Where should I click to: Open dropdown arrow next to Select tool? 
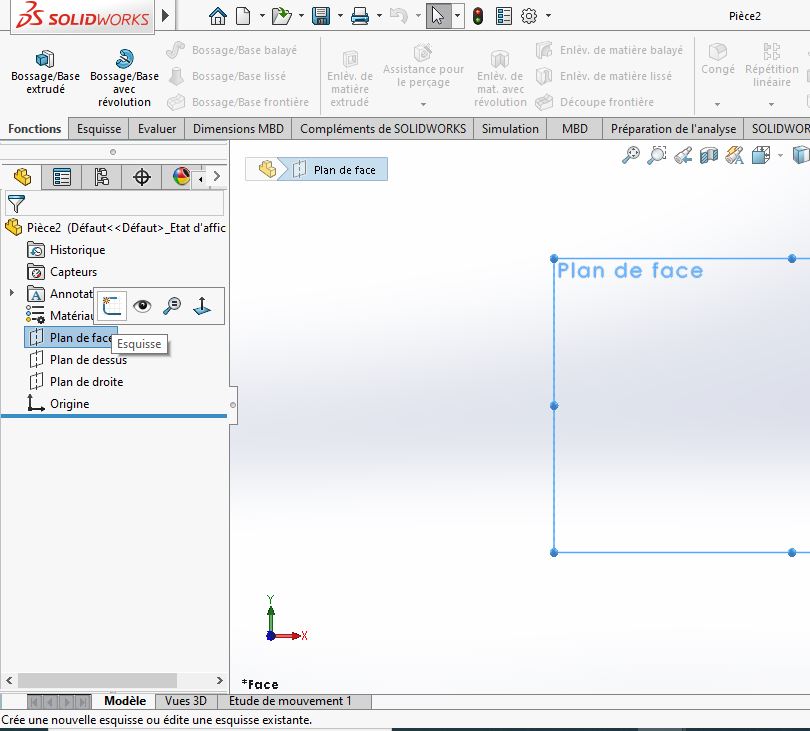pos(457,15)
